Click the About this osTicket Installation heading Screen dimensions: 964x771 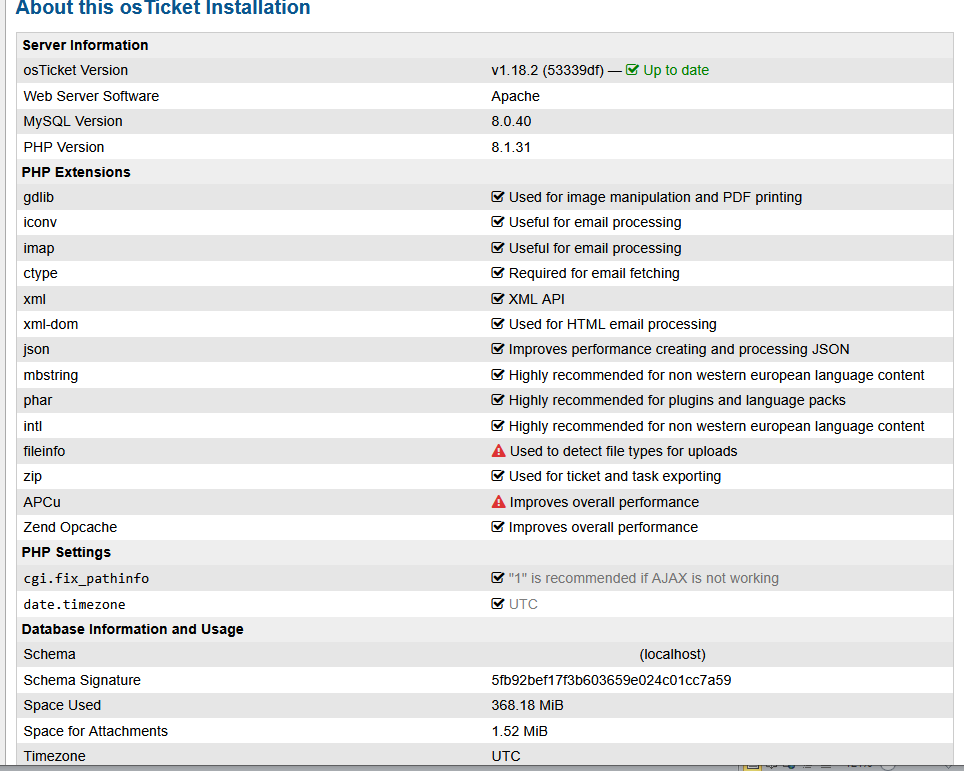click(163, 9)
